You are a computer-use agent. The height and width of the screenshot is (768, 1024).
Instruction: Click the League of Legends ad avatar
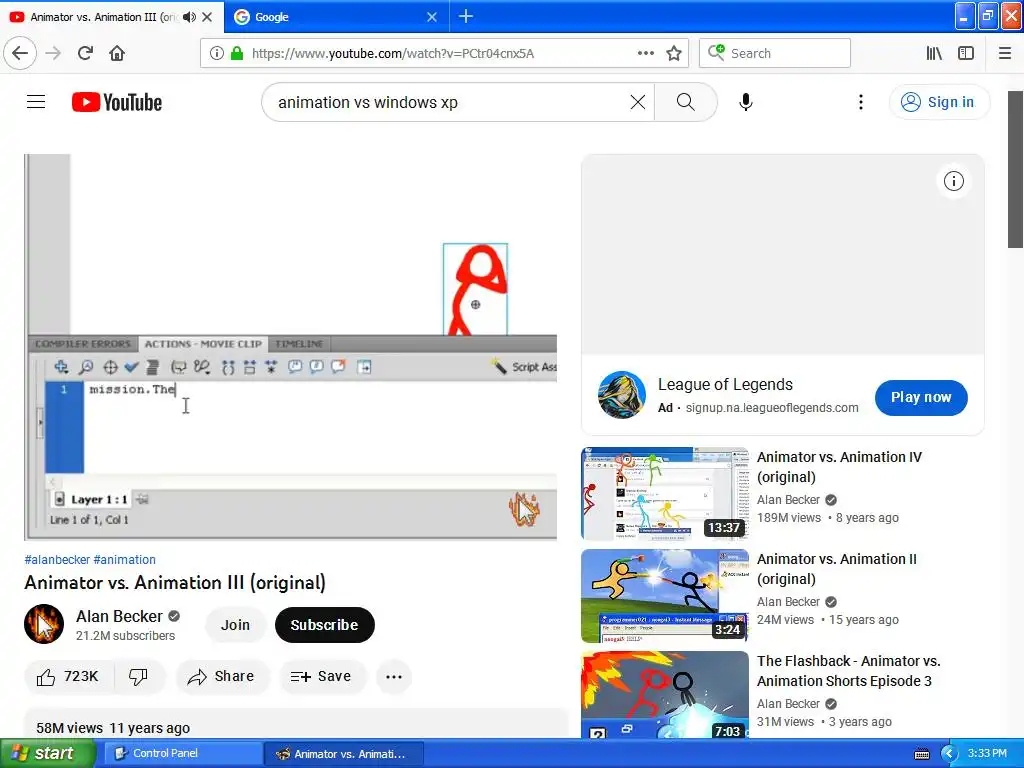[622, 395]
